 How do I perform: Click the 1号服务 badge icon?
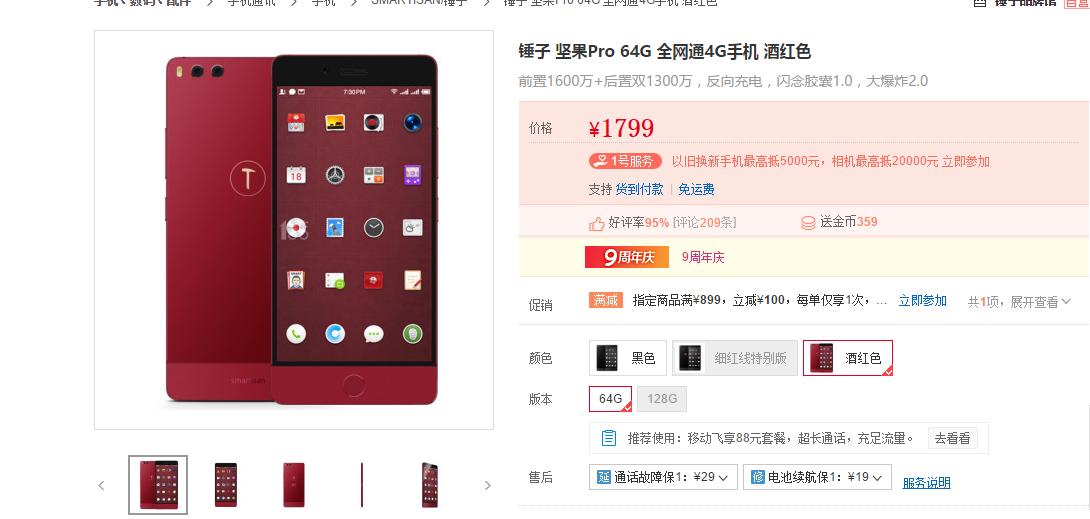click(x=625, y=161)
